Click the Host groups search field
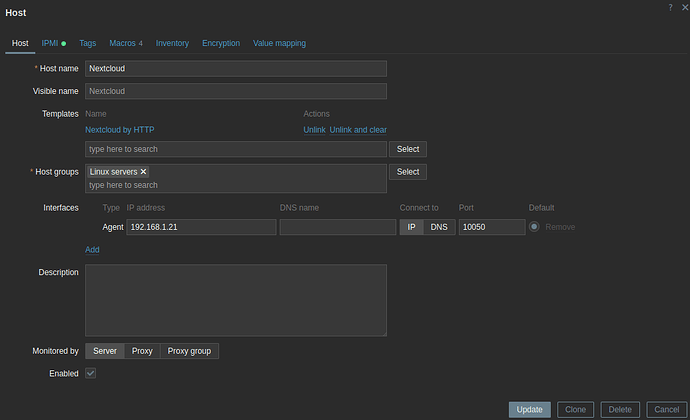 pyautogui.click(x=236, y=185)
